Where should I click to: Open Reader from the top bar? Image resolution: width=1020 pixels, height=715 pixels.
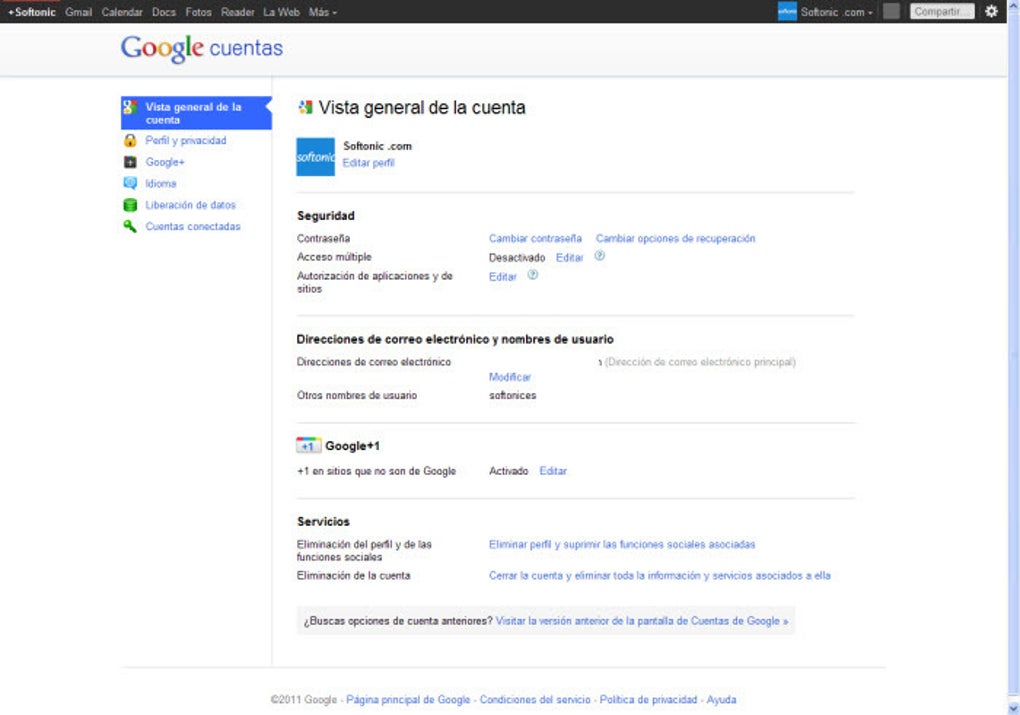[237, 12]
